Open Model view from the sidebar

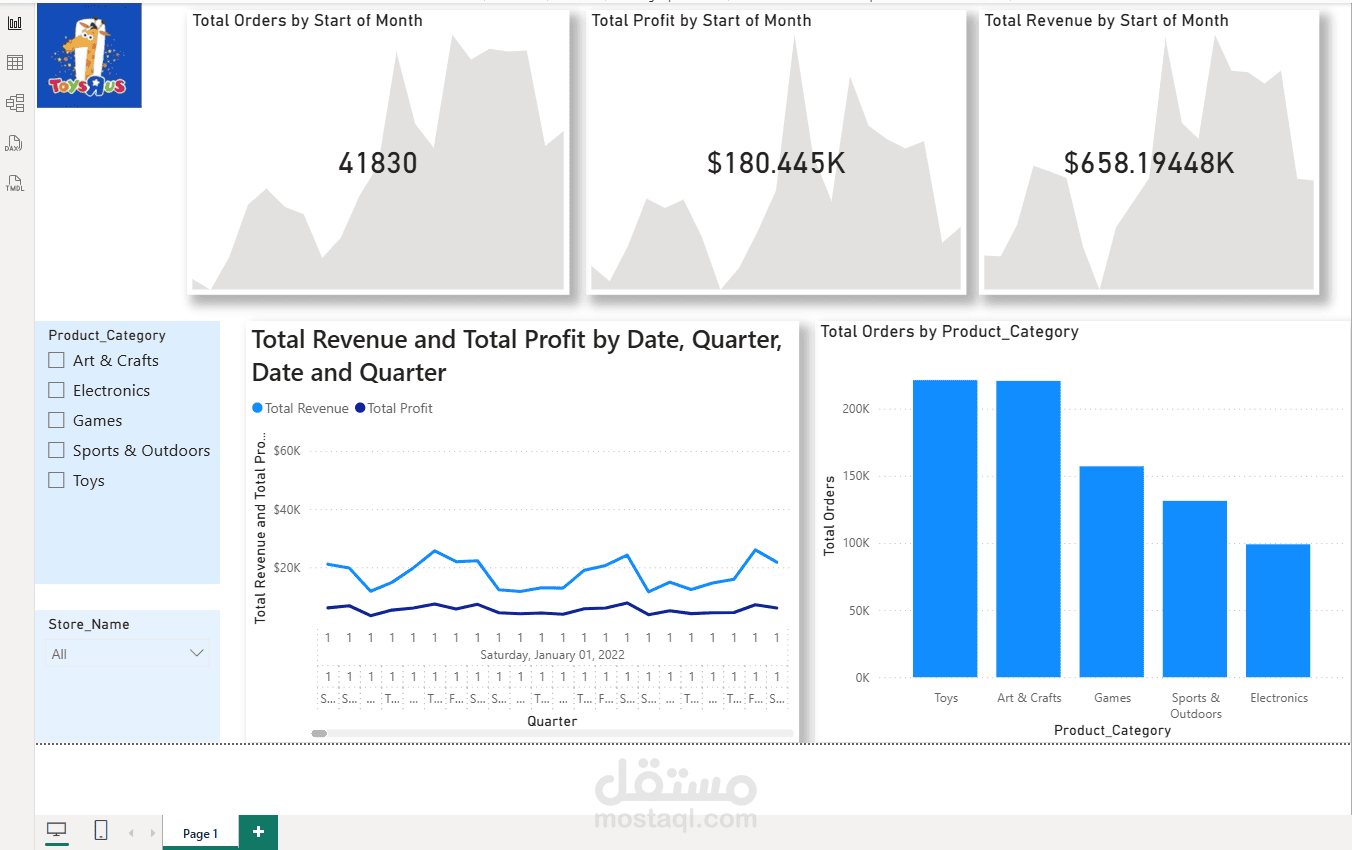(x=15, y=103)
